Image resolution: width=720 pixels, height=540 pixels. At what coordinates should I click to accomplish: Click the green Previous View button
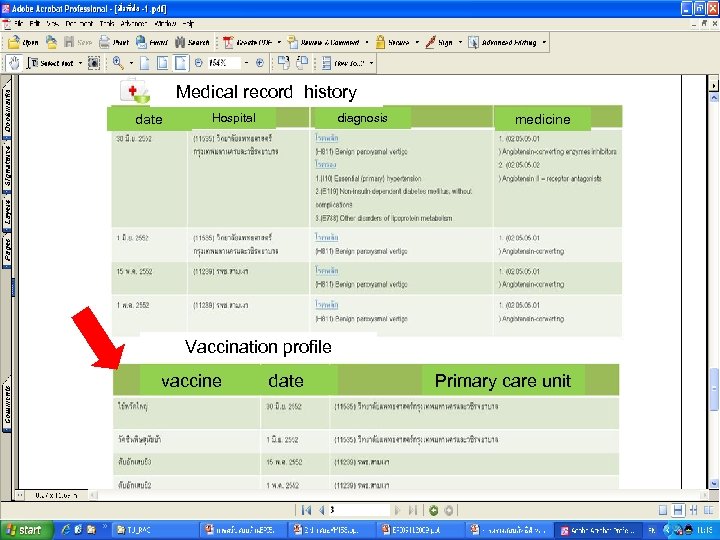tap(433, 510)
